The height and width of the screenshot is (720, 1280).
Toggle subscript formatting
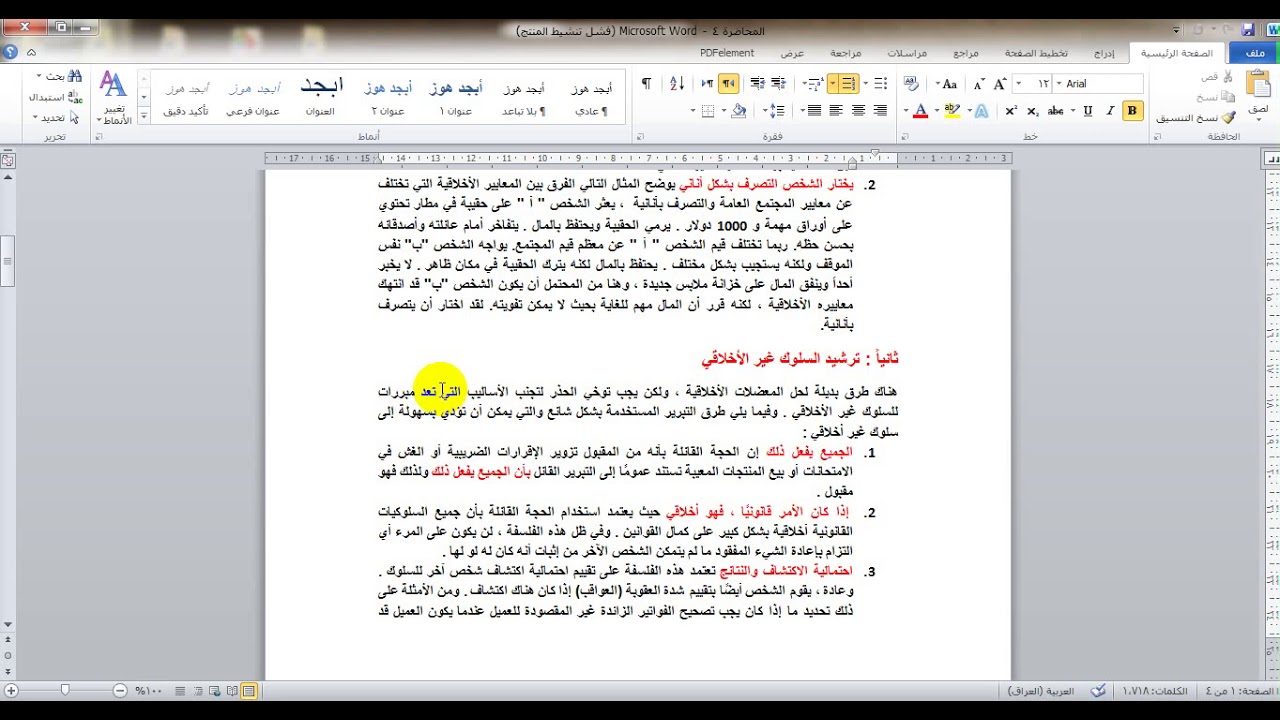click(1033, 111)
